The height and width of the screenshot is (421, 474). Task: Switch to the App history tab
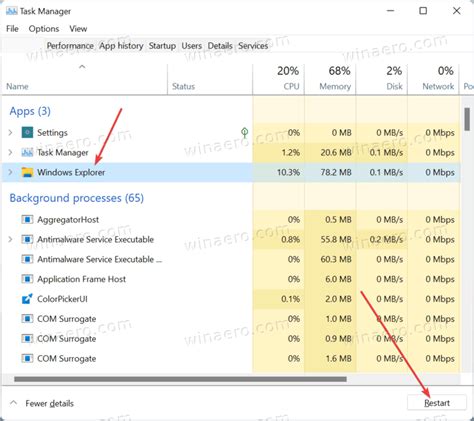tap(121, 46)
